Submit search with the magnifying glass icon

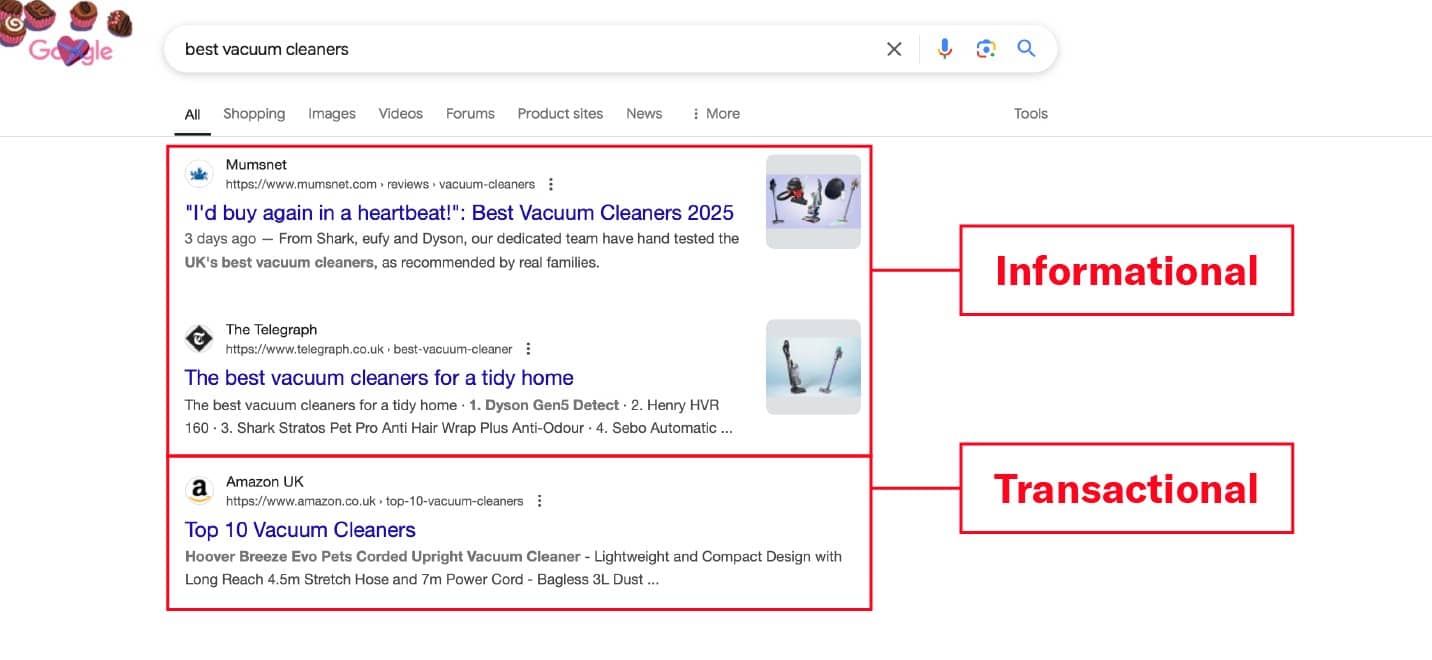coord(1026,48)
